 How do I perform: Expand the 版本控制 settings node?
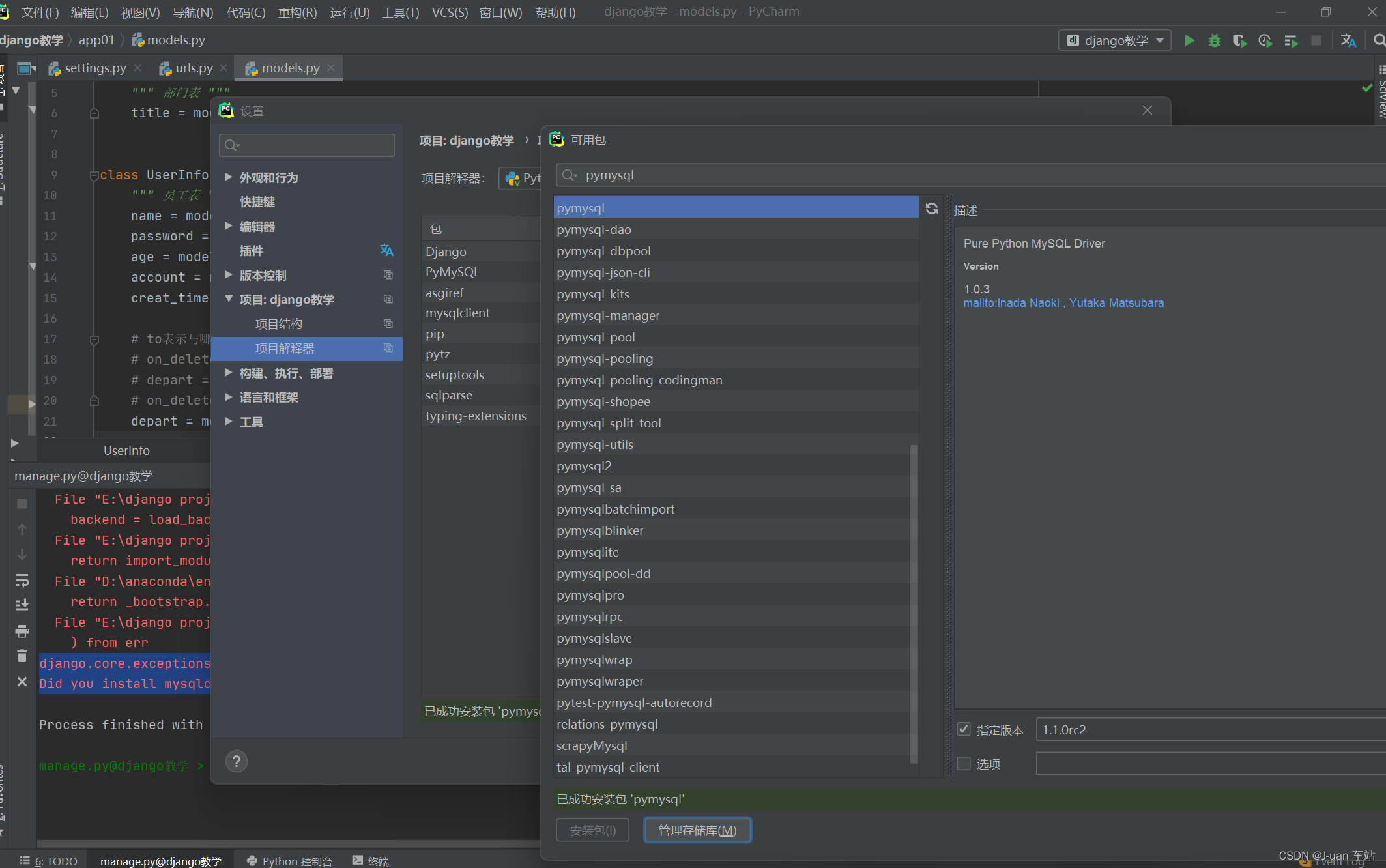click(229, 275)
